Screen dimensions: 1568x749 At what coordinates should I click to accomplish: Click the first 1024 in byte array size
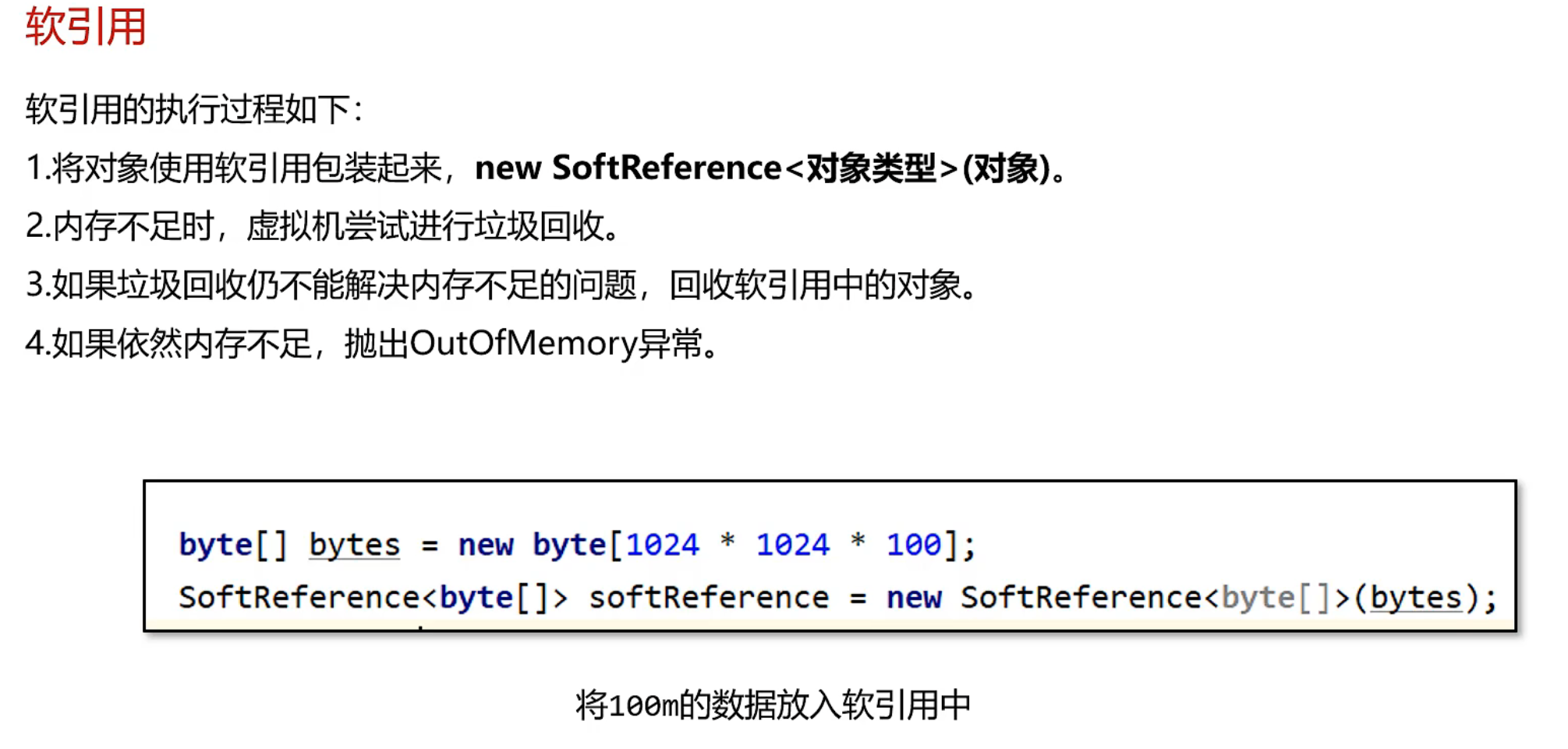[662, 545]
